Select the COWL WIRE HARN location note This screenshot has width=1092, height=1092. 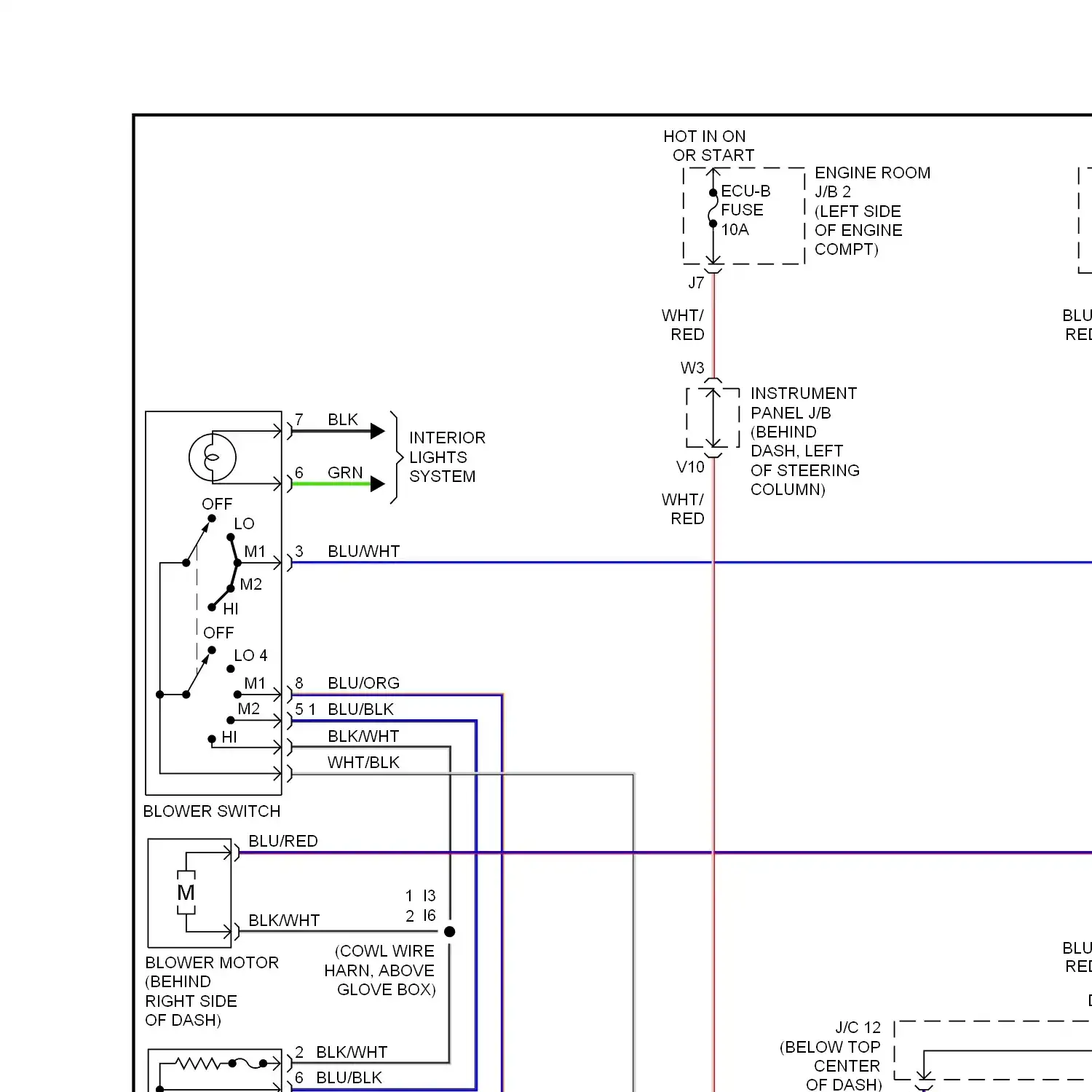click(x=380, y=970)
